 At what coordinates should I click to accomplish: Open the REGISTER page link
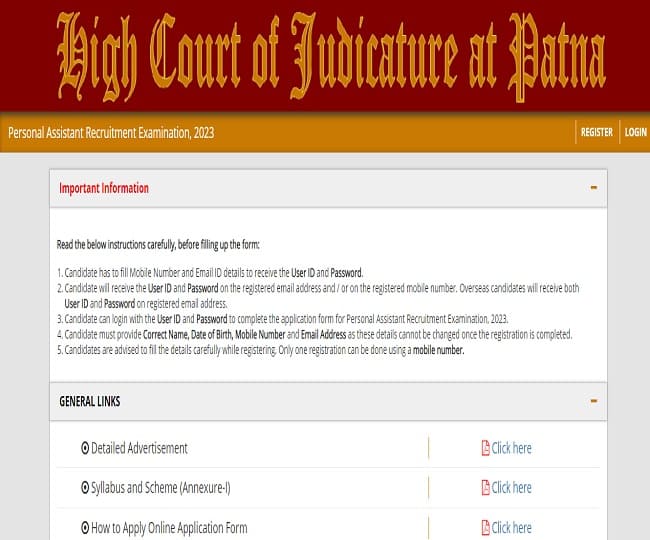click(596, 132)
